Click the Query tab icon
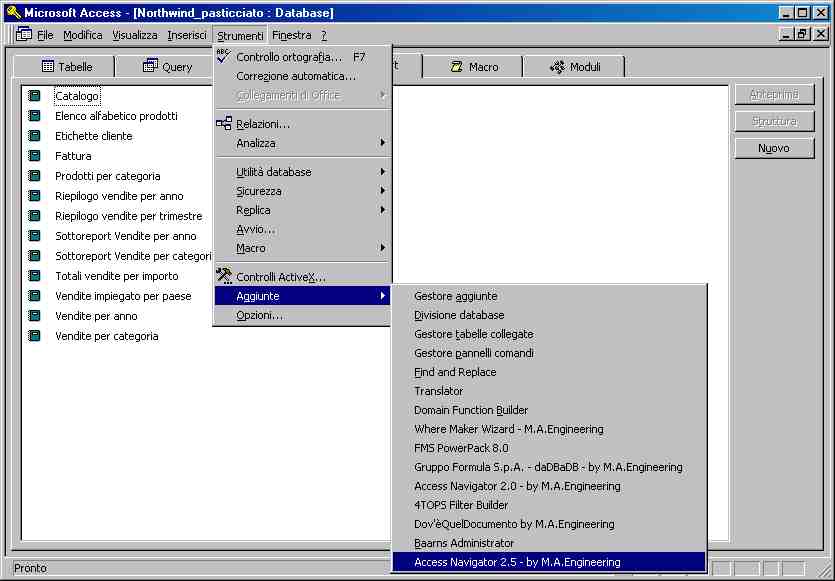 pyautogui.click(x=151, y=67)
